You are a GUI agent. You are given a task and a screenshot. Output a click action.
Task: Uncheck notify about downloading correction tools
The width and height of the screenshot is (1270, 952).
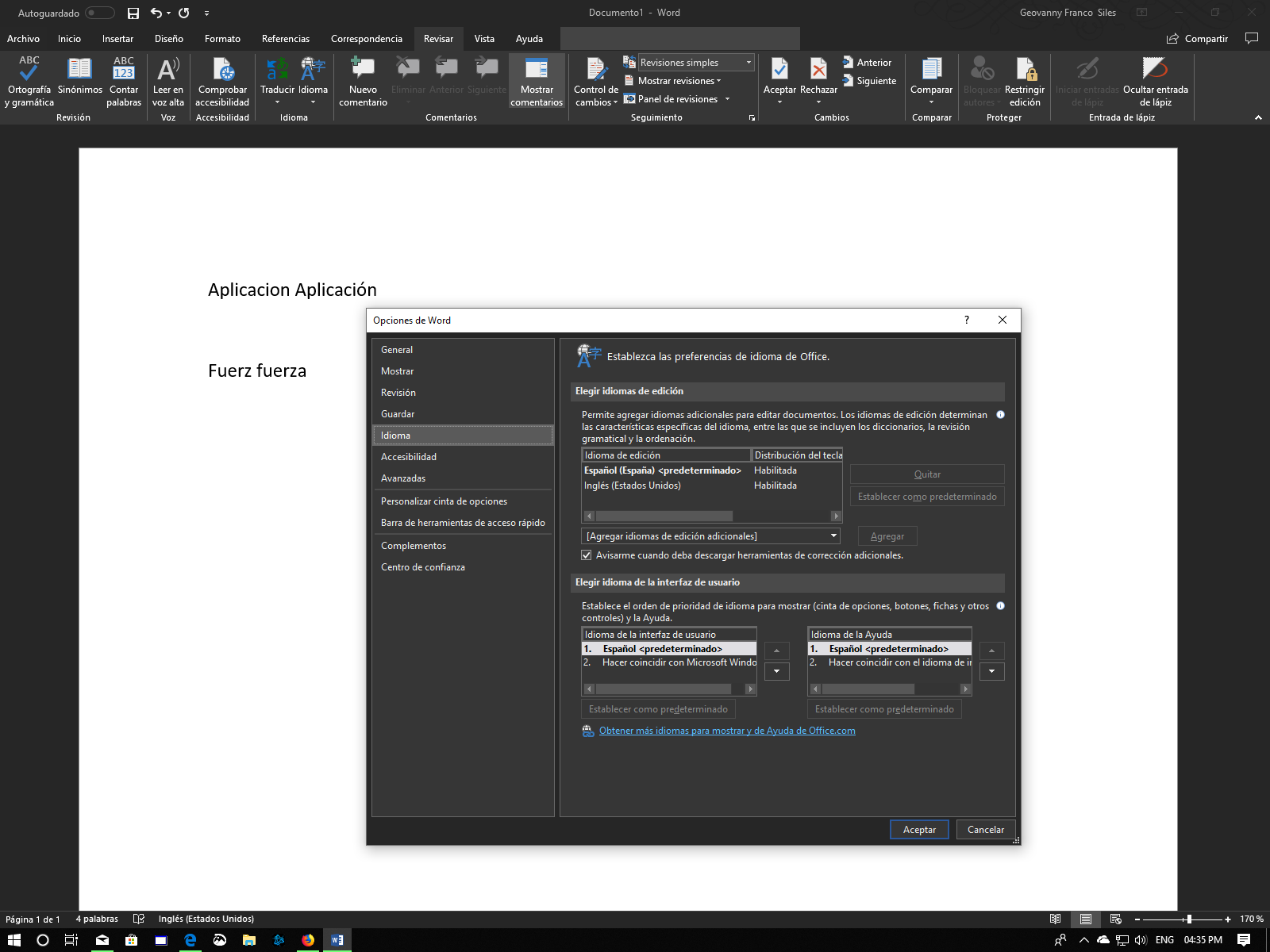(x=587, y=555)
